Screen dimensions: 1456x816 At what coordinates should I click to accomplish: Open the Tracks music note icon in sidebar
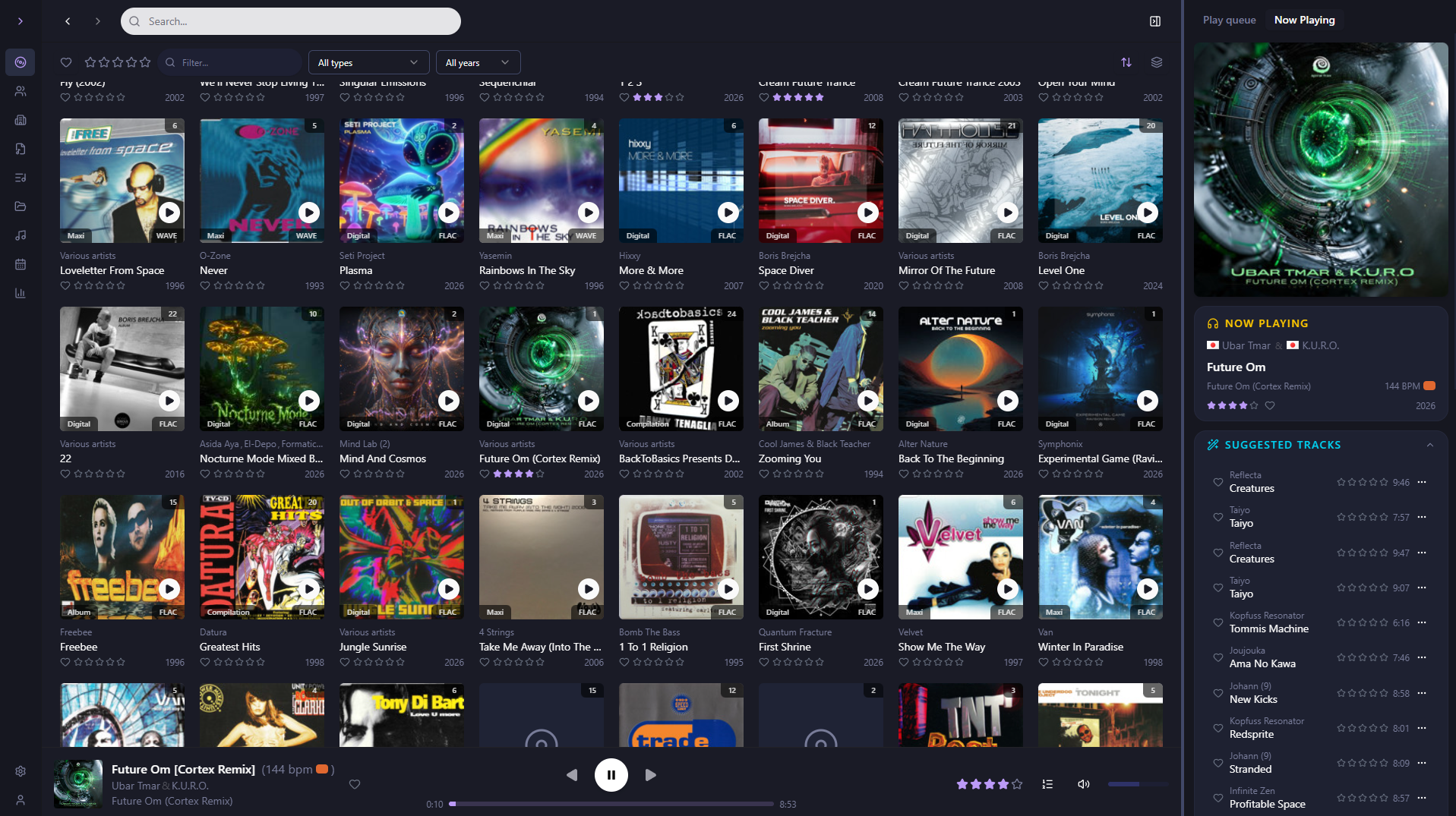tap(21, 235)
